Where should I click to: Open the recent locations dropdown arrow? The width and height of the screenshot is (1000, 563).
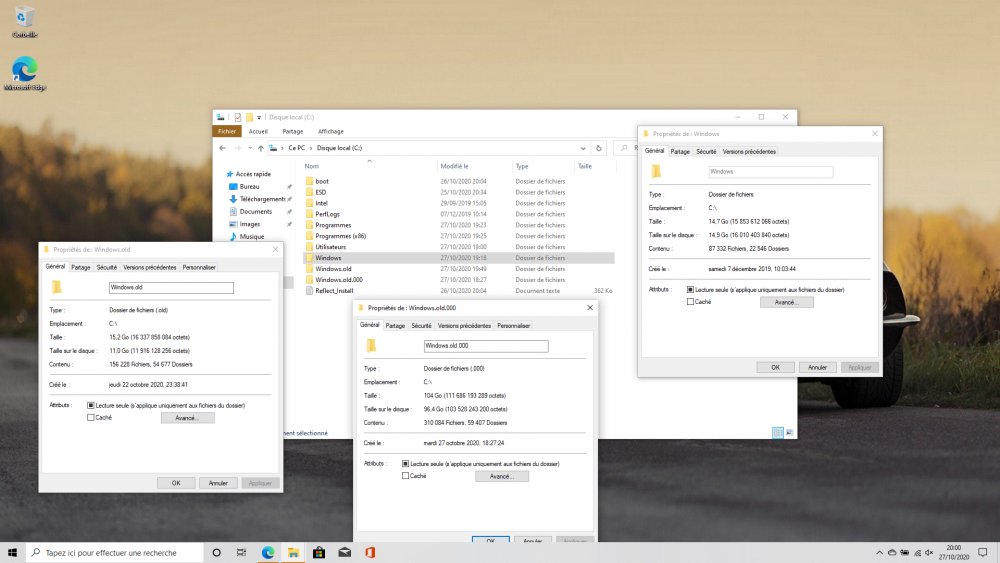point(248,148)
